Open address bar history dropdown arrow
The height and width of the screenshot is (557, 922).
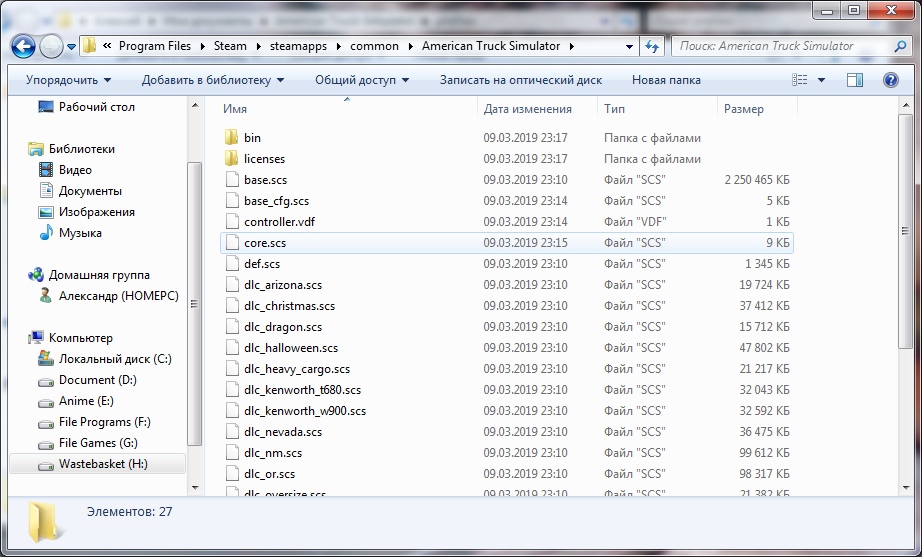(x=629, y=46)
